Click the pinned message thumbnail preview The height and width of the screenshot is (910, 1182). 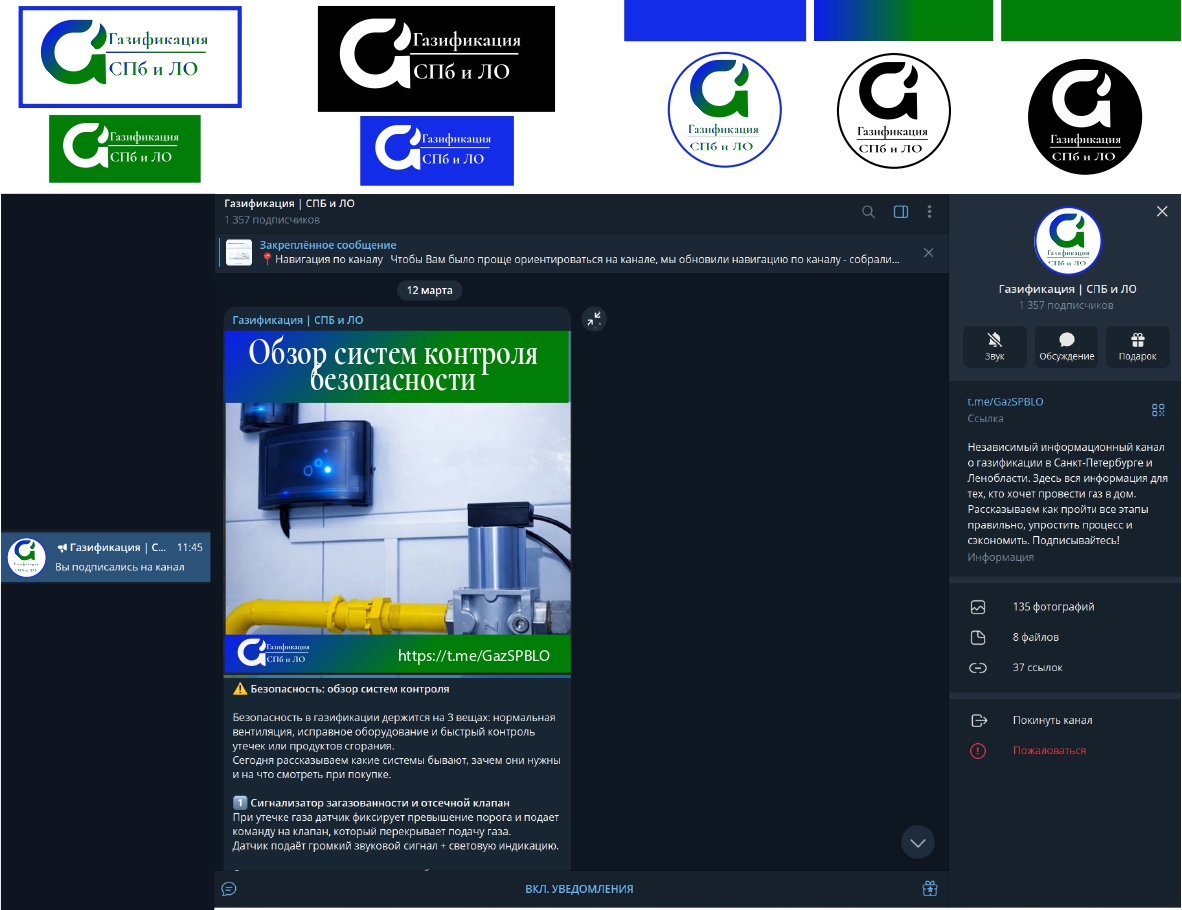pyautogui.click(x=239, y=253)
